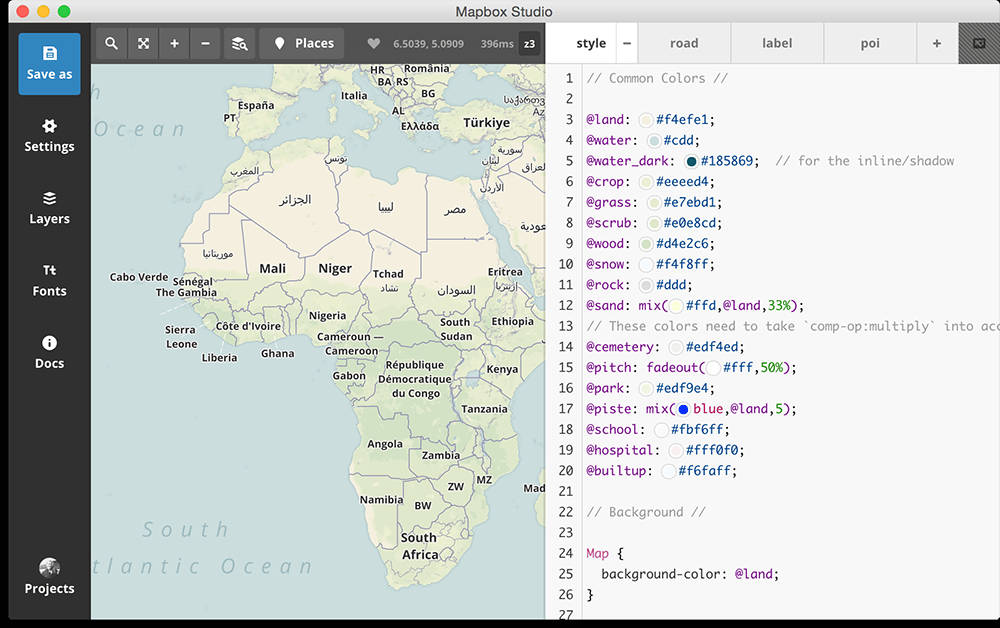This screenshot has height=628, width=1000.
Task: Open Projects from the sidebar avatar
Action: click(x=49, y=577)
